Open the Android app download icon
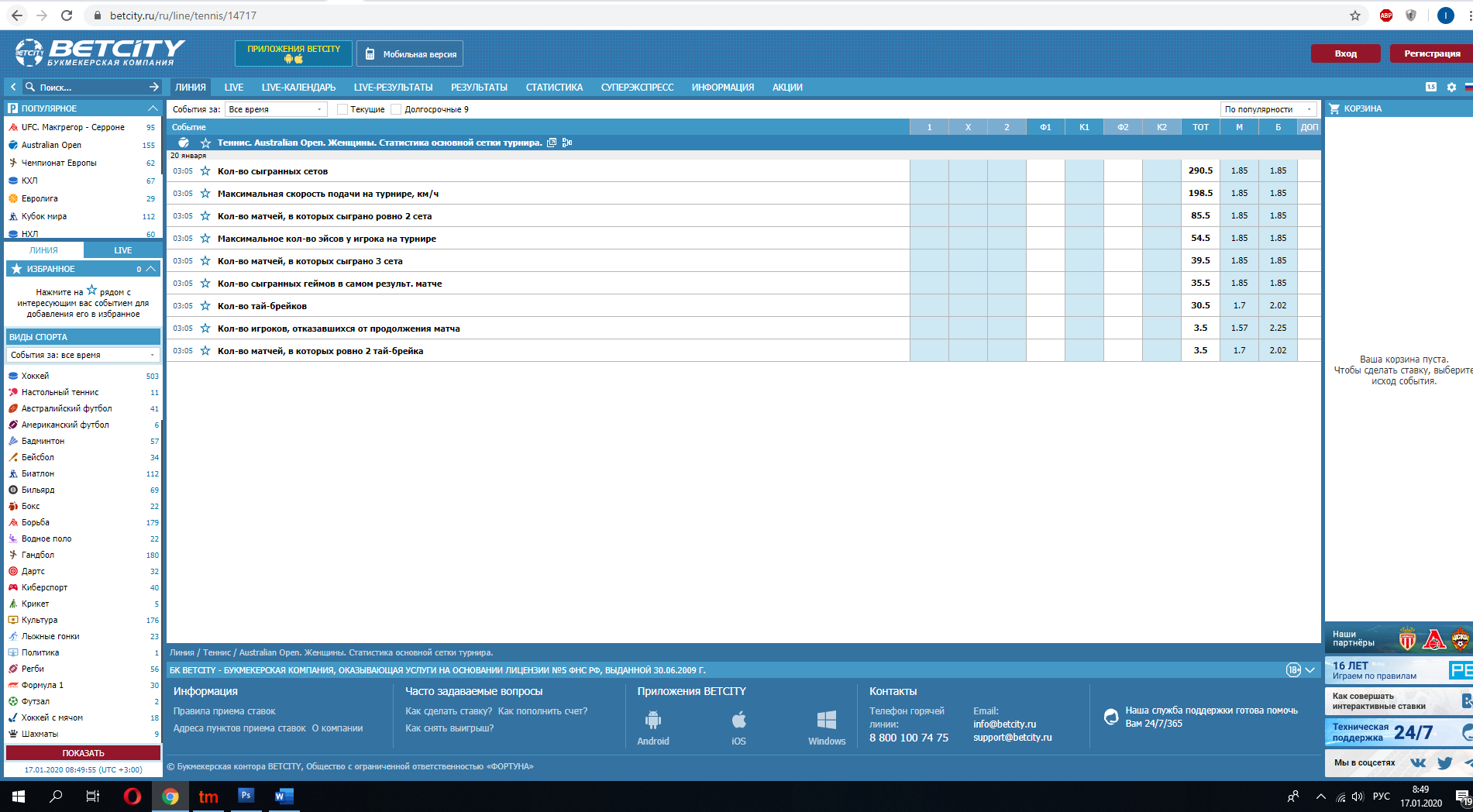This screenshot has width=1473, height=812. coord(653,721)
